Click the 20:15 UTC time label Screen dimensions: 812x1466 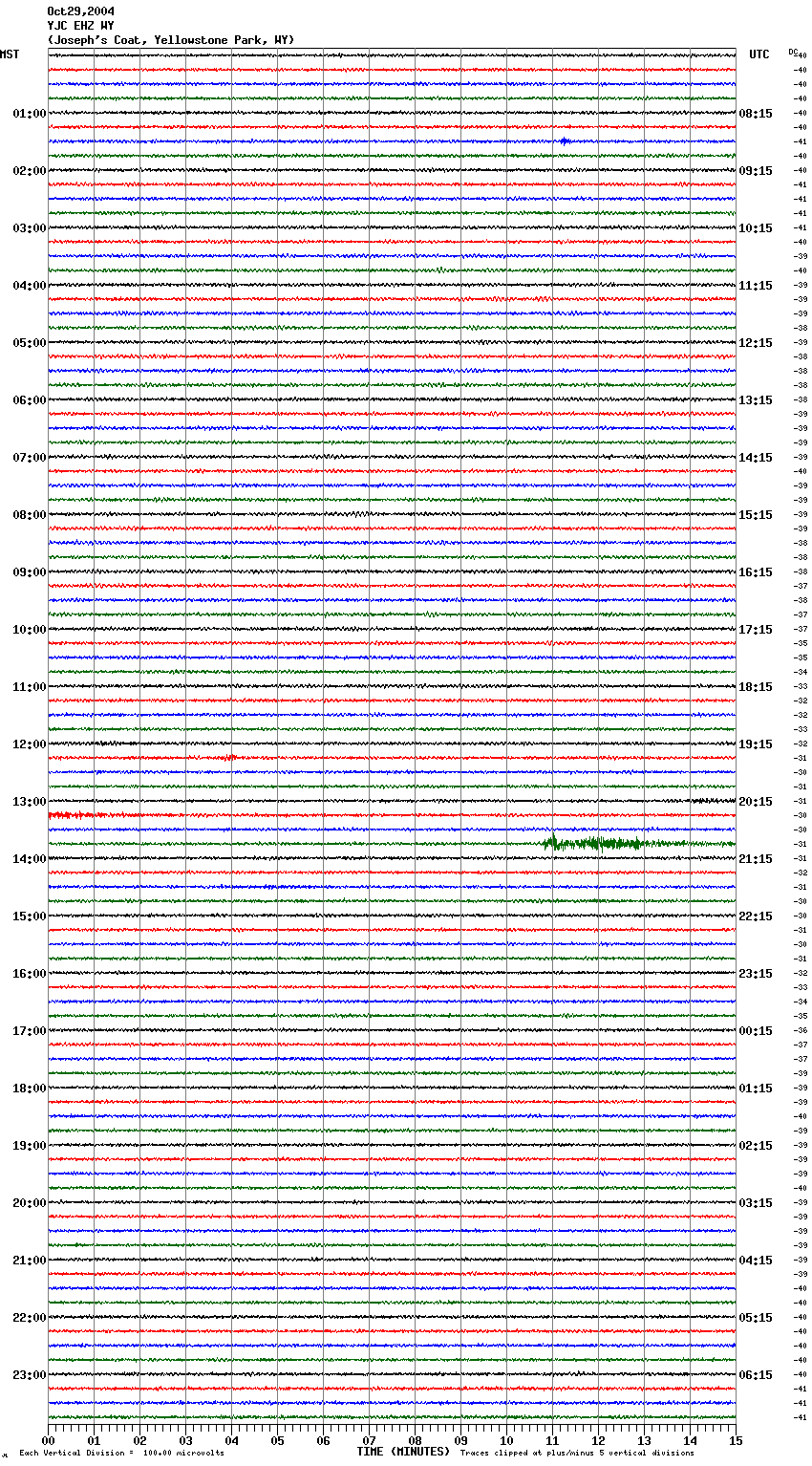756,802
